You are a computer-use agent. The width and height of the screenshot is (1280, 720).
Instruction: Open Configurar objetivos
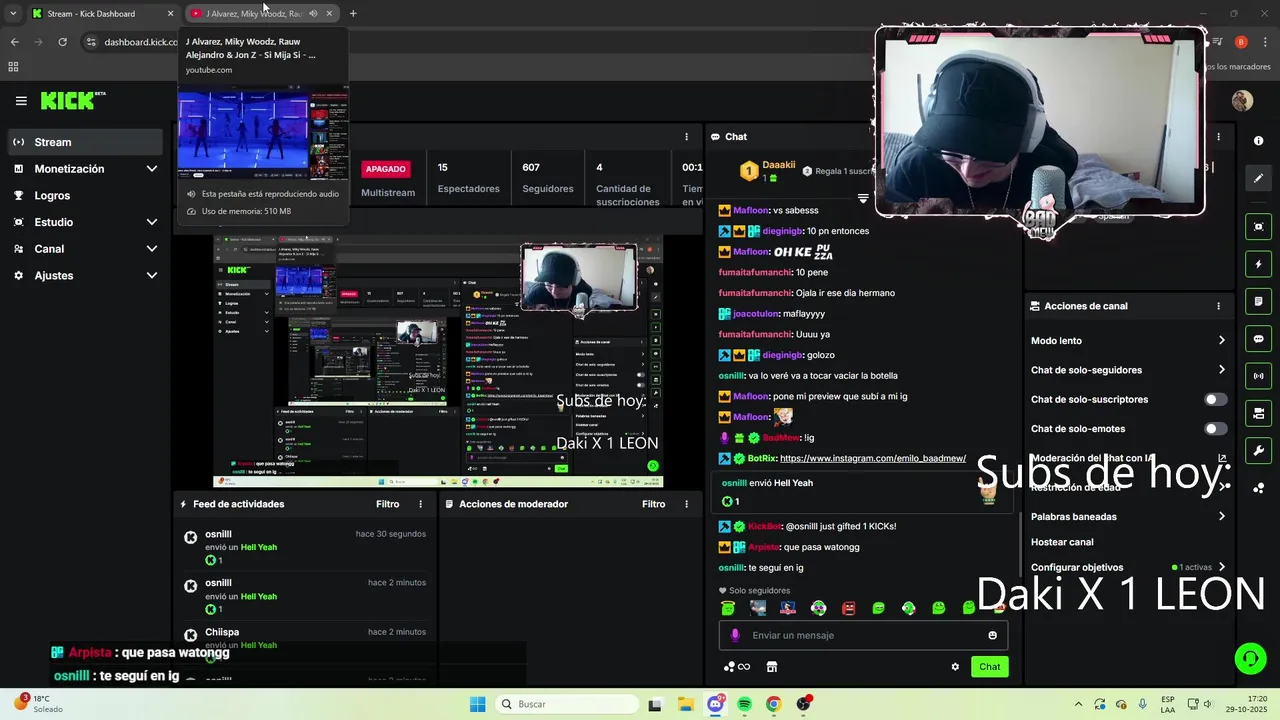tap(1128, 567)
